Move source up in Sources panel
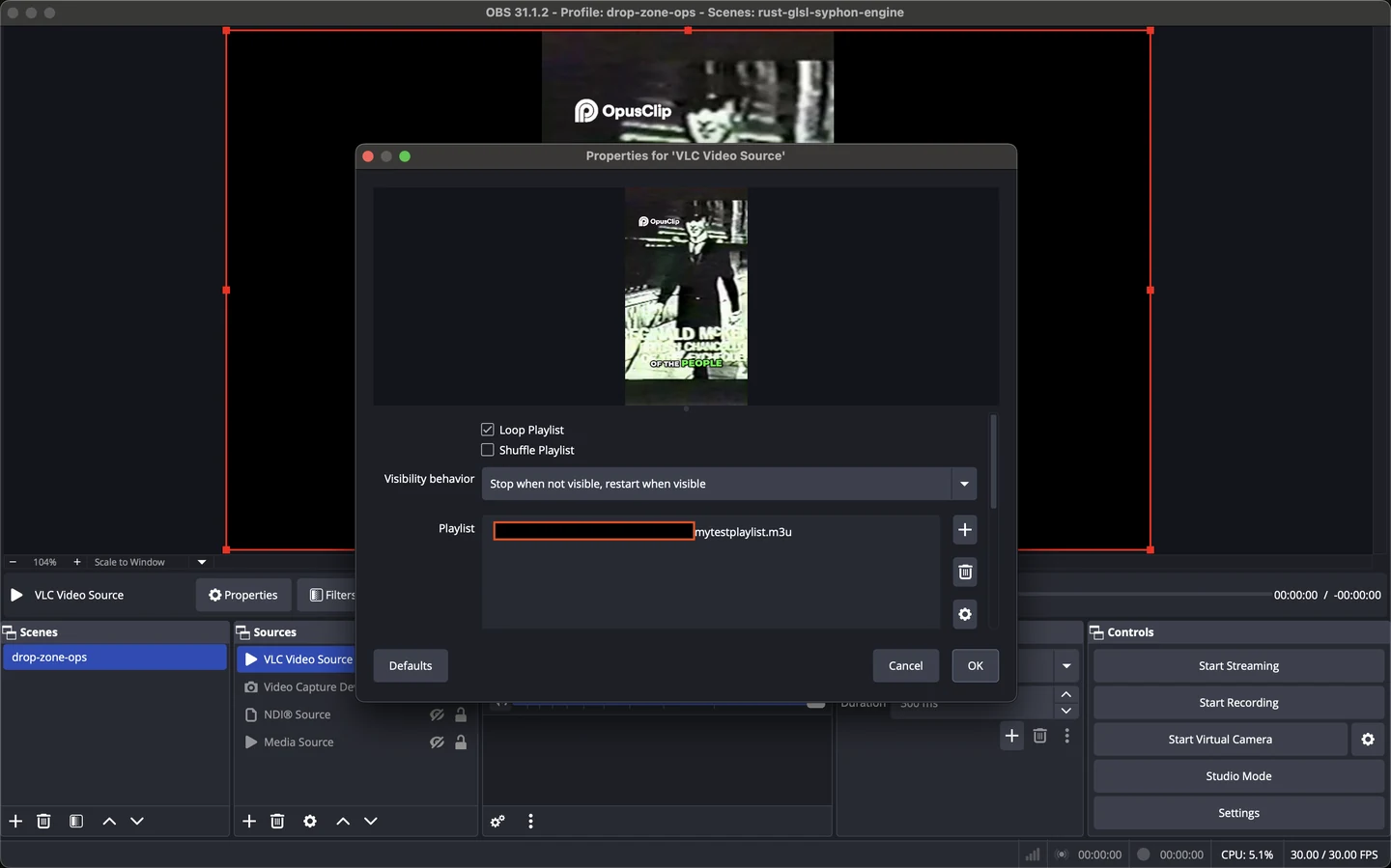 (343, 822)
